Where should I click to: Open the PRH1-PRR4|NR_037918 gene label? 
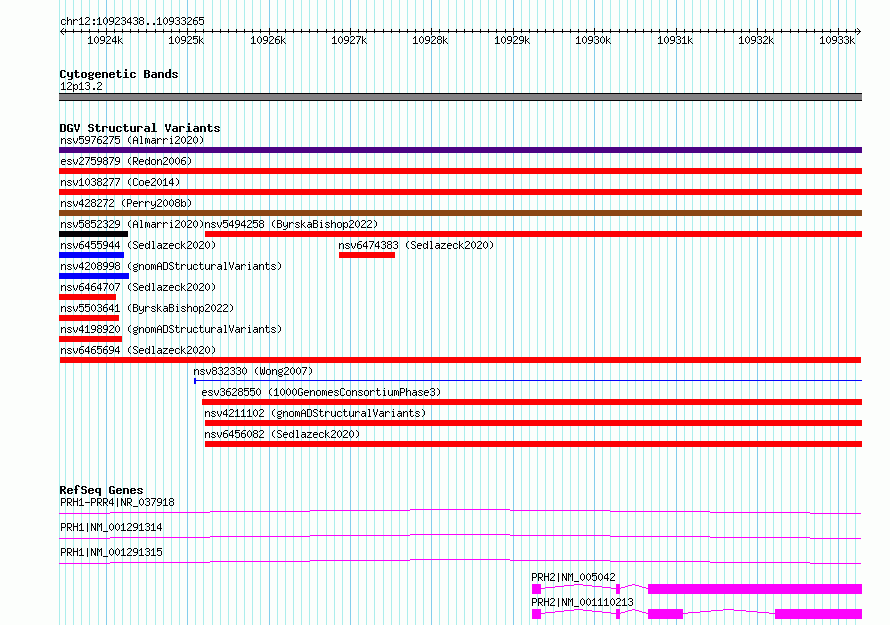(117, 502)
